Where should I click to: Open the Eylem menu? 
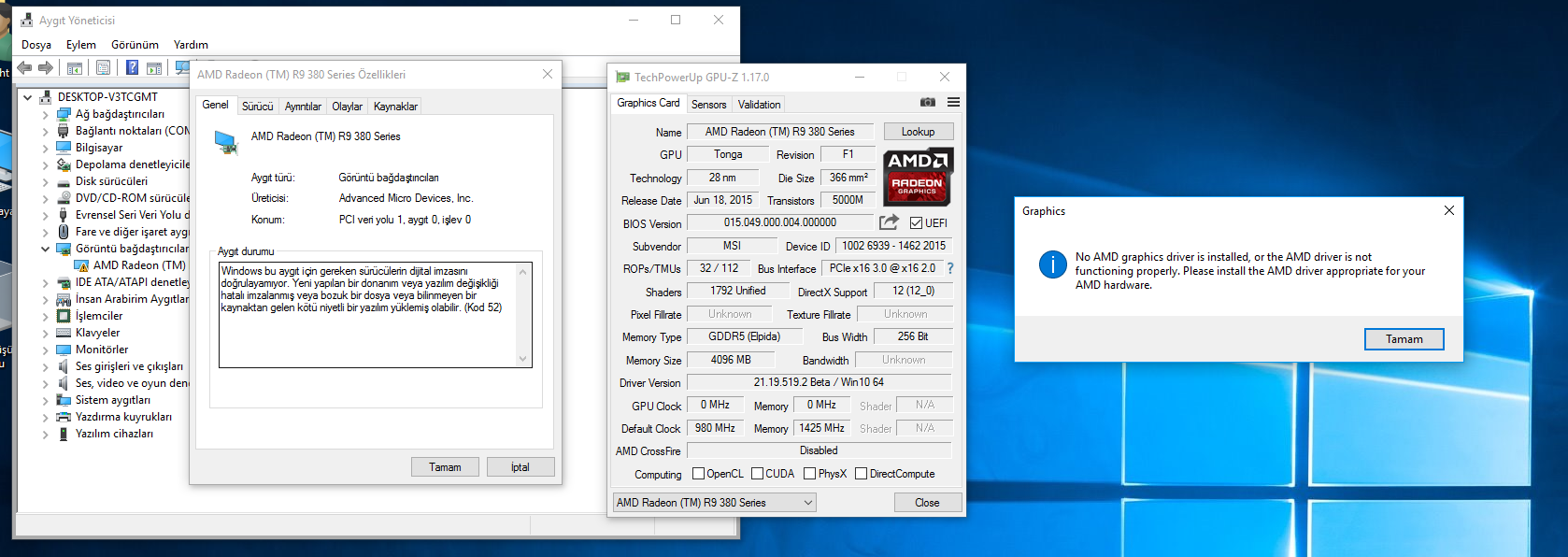click(81, 45)
